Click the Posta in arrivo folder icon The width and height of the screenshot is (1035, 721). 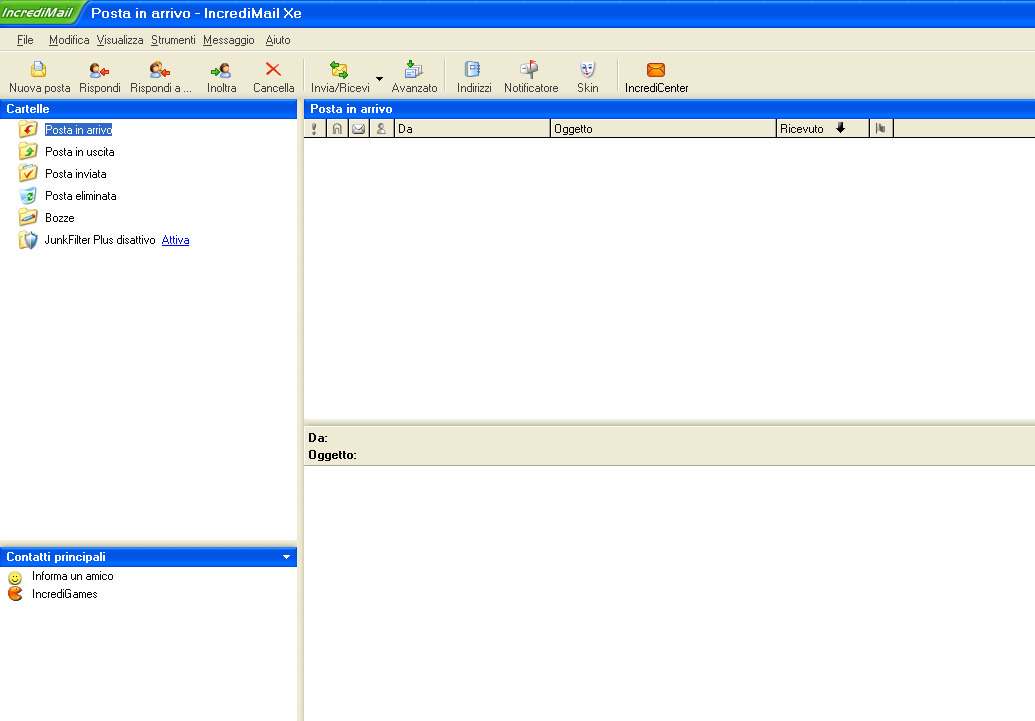[28, 129]
